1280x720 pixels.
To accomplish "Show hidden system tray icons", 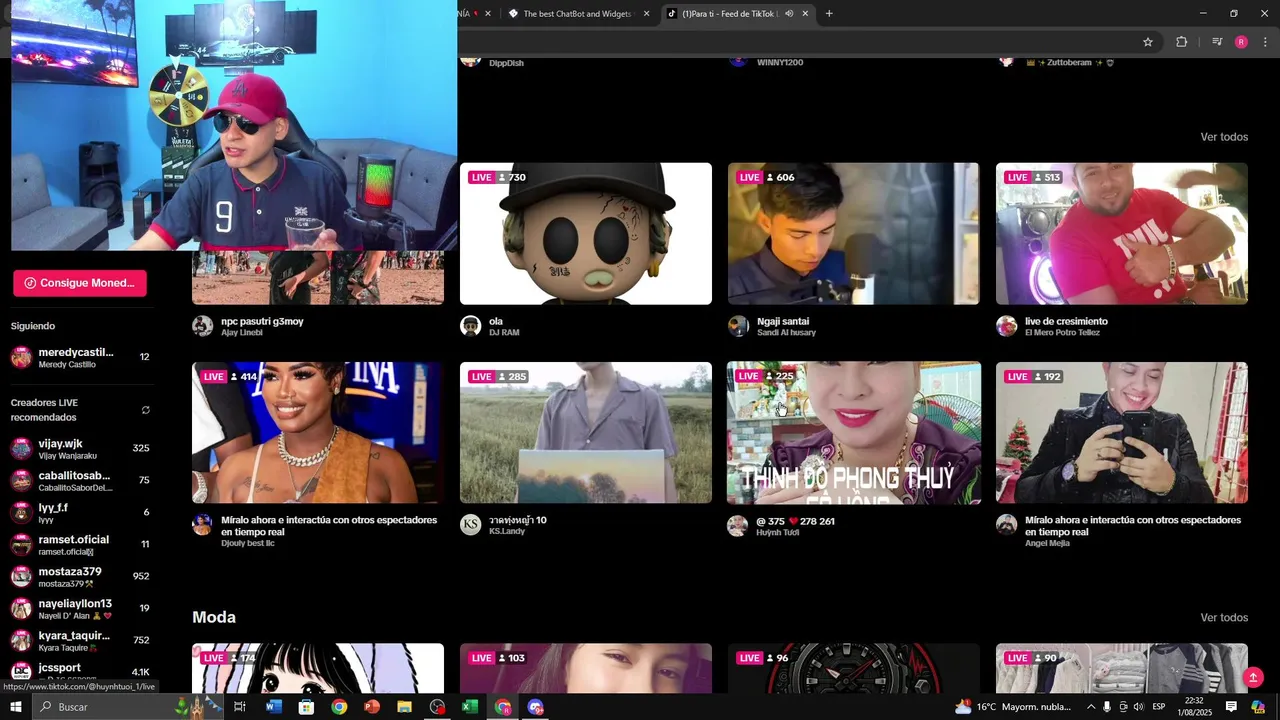I will [x=1091, y=707].
